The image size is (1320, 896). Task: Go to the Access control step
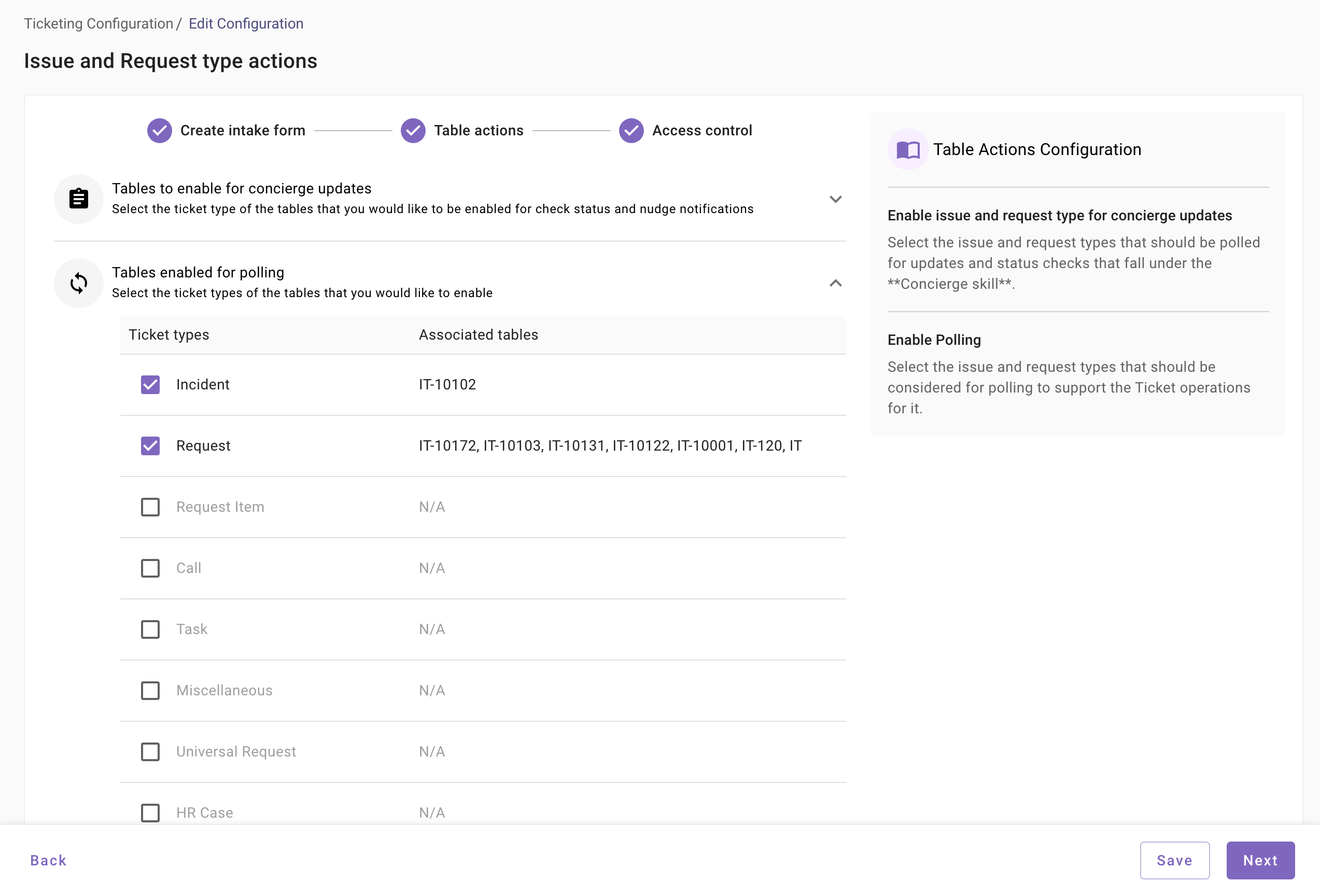click(x=701, y=131)
